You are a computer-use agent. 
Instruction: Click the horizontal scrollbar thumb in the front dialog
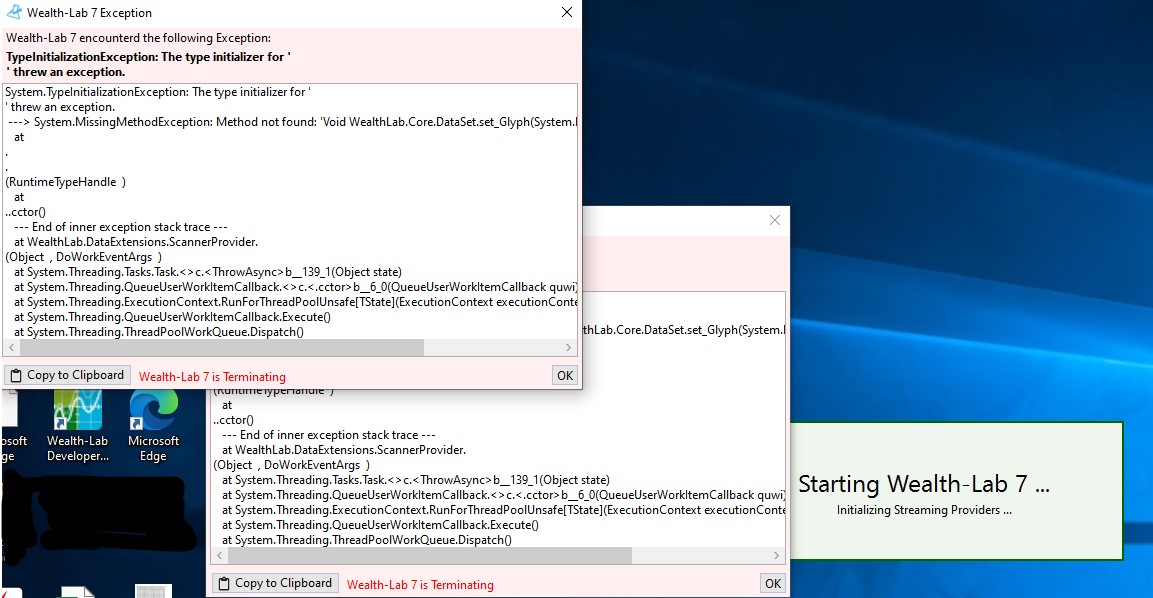click(x=221, y=347)
